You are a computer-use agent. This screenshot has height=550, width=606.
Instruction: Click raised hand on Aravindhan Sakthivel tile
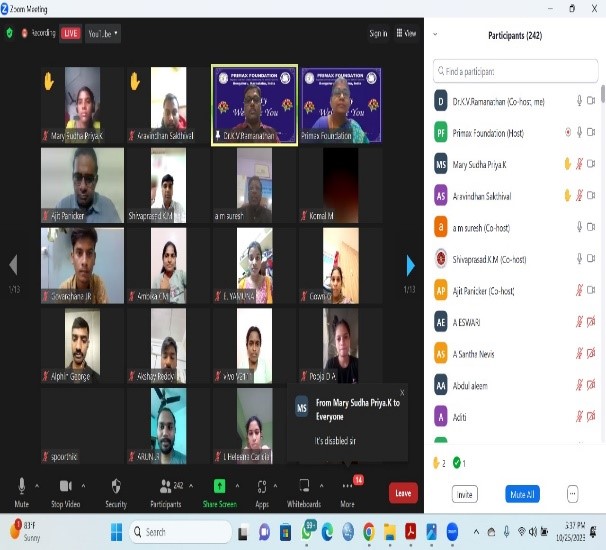135,82
